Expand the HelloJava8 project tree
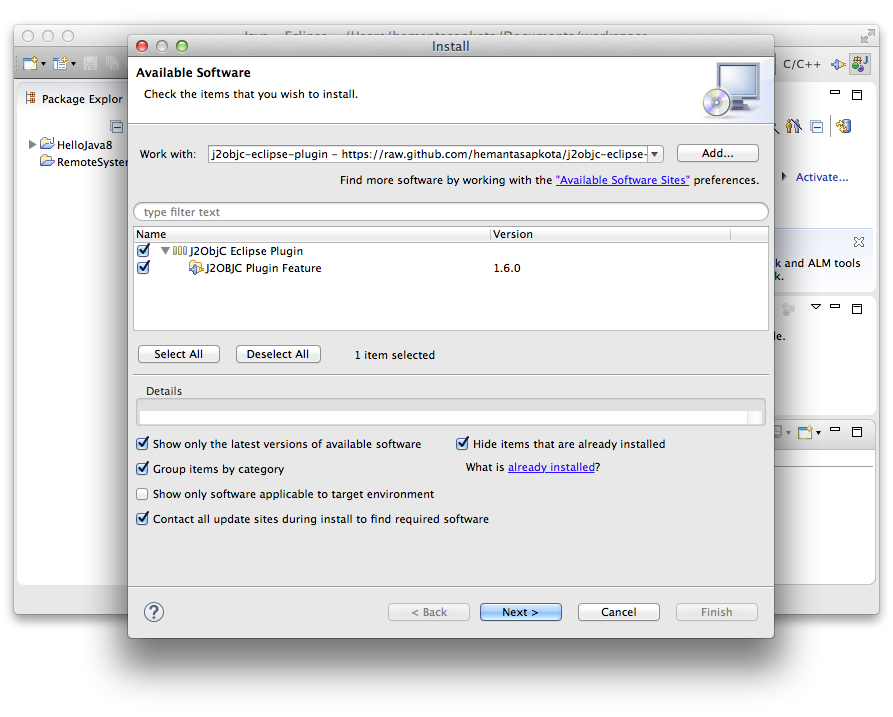Screen dimensions: 893x717 coord(32,145)
